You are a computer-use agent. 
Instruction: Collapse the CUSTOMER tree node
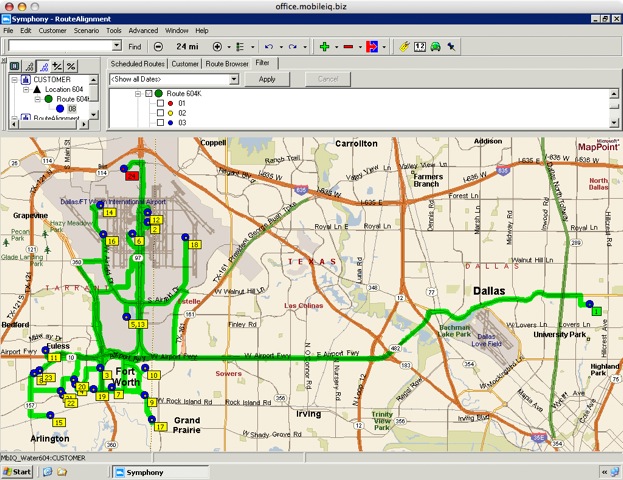click(14, 79)
